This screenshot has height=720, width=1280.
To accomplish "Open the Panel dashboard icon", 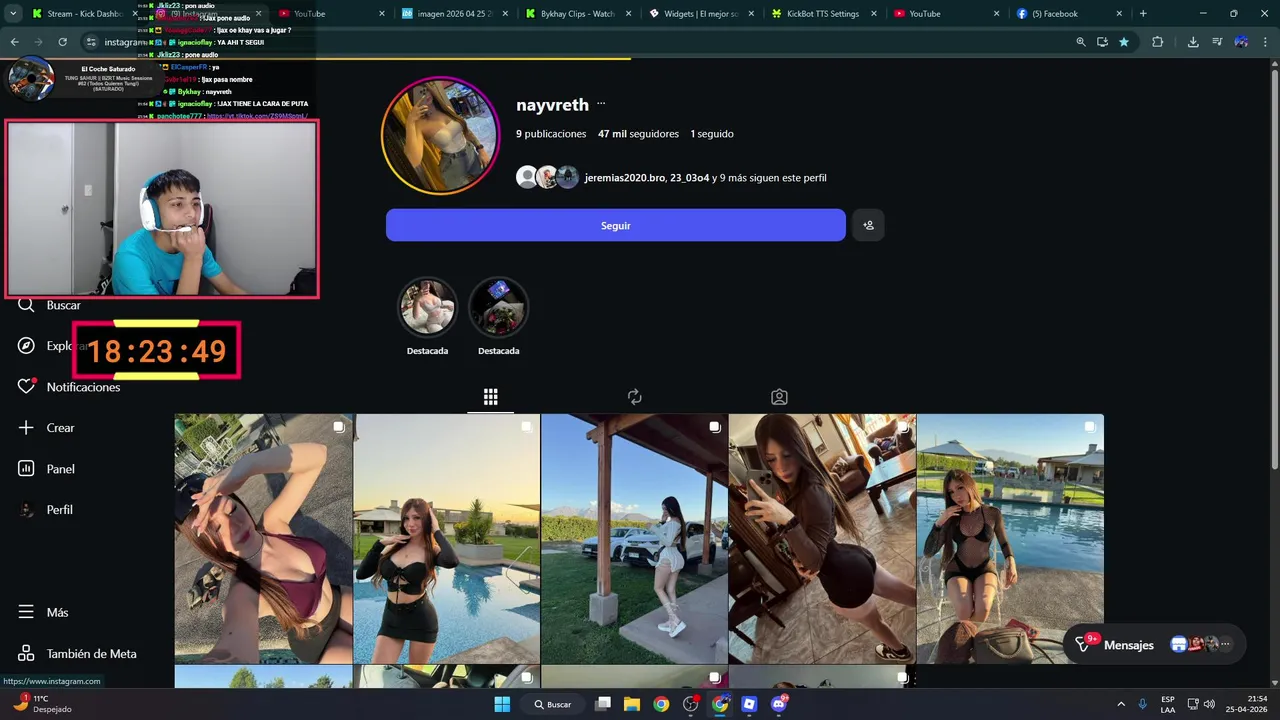I will (26, 468).
